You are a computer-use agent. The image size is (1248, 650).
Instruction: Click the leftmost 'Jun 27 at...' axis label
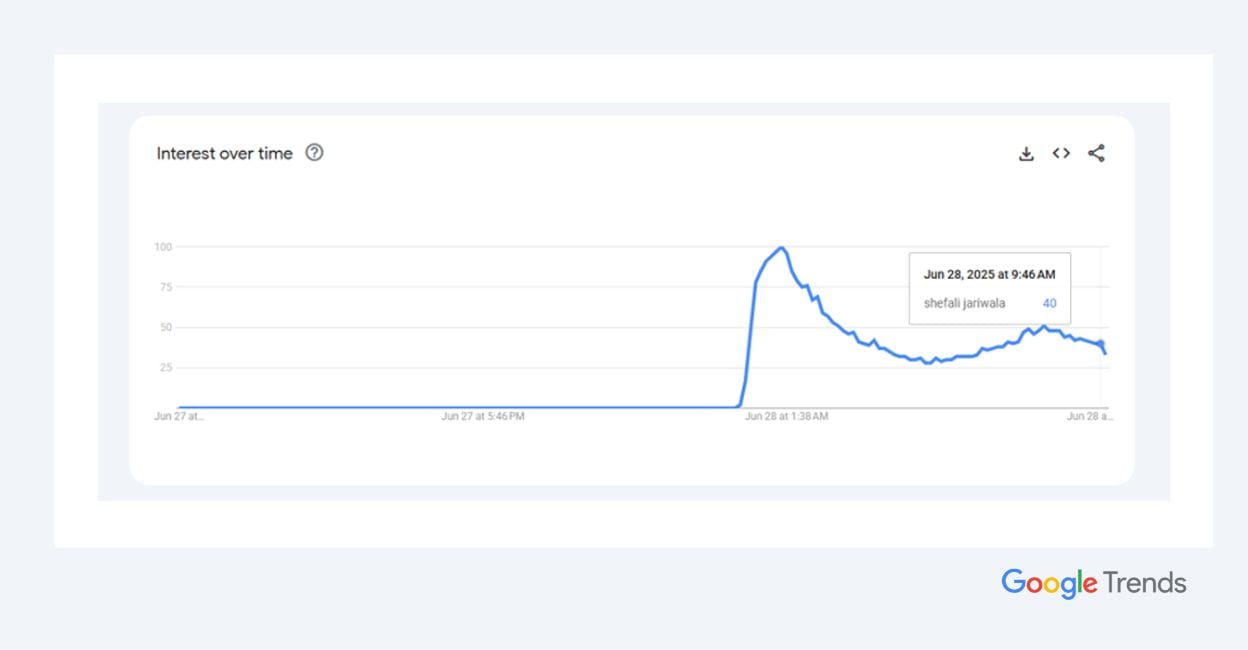[x=178, y=416]
